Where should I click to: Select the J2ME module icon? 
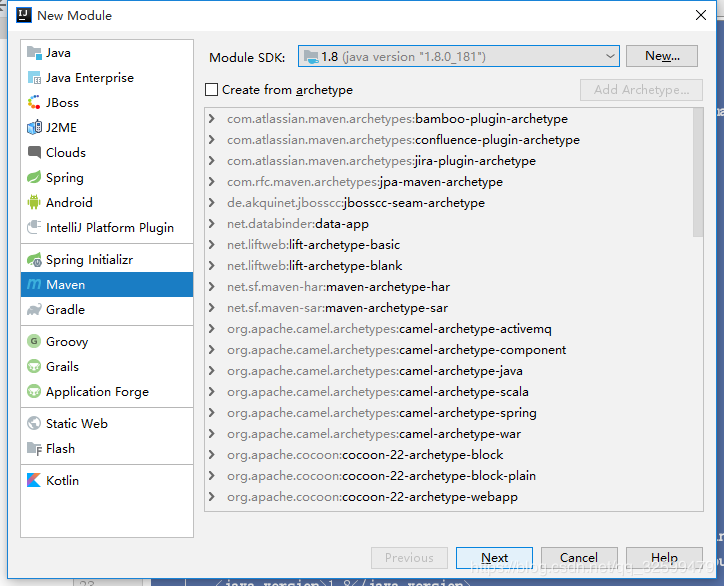34,127
